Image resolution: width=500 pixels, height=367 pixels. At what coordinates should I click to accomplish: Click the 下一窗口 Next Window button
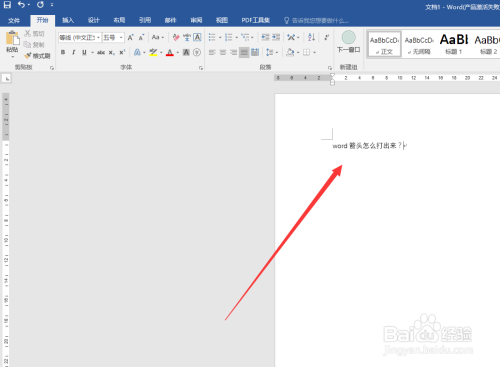348,42
